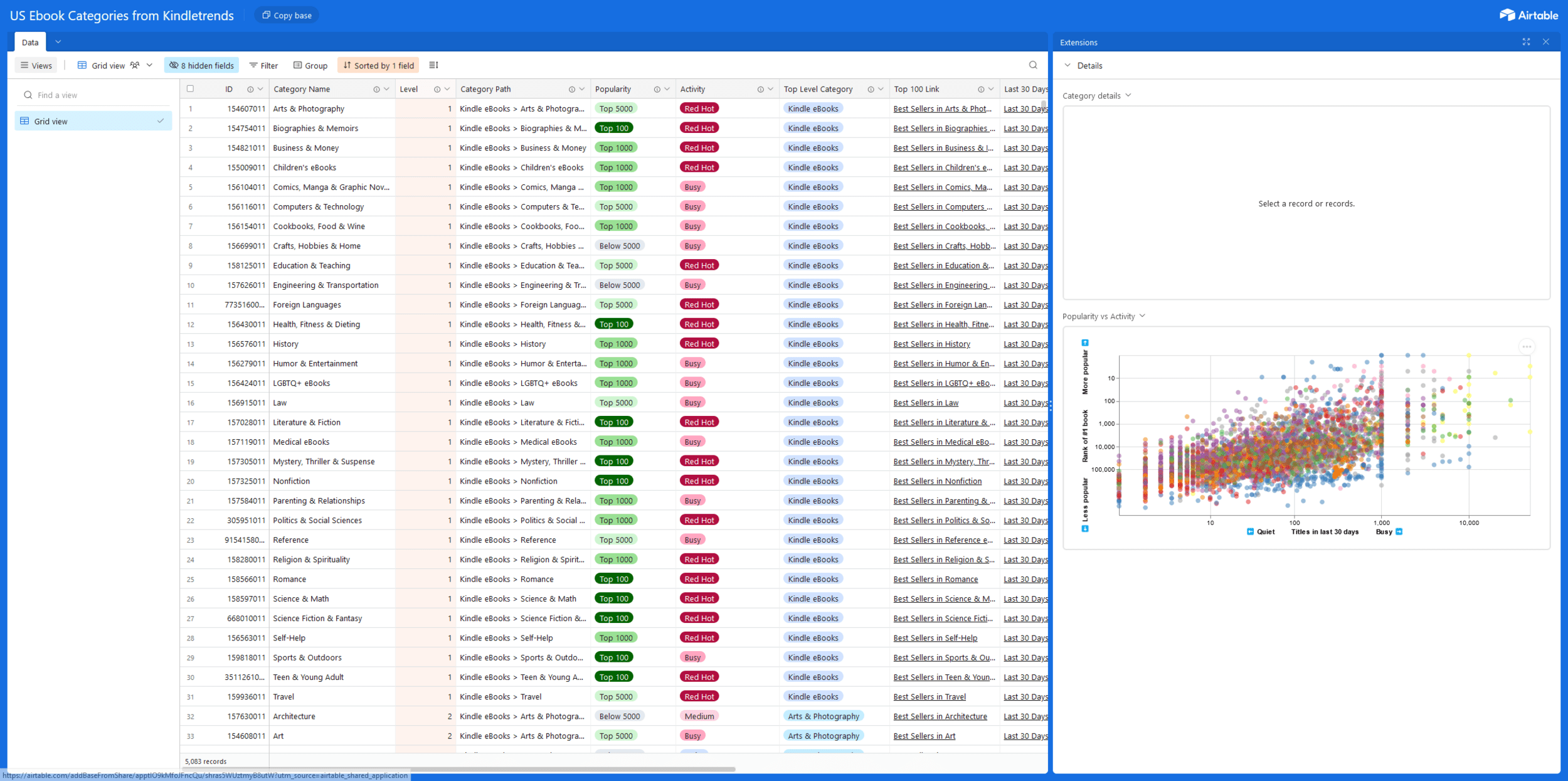Toggle the select-all records checkbox
The image size is (1568, 781).
click(191, 89)
